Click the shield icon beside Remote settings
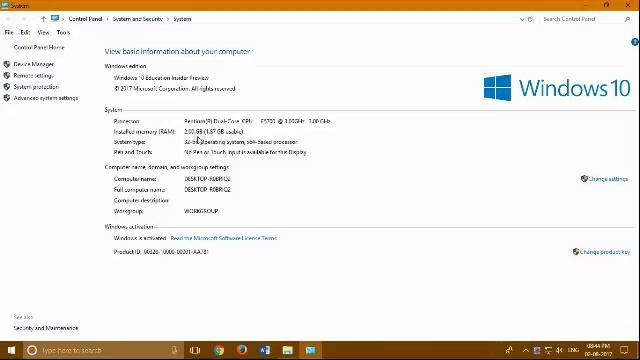Image resolution: width=640 pixels, height=360 pixels. pyautogui.click(x=7, y=76)
